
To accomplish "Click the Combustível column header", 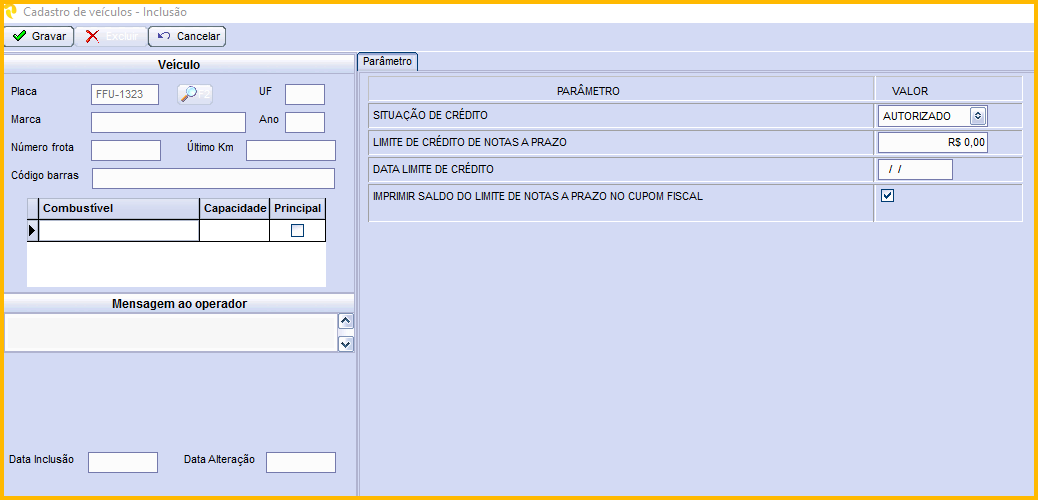I will click(119, 208).
